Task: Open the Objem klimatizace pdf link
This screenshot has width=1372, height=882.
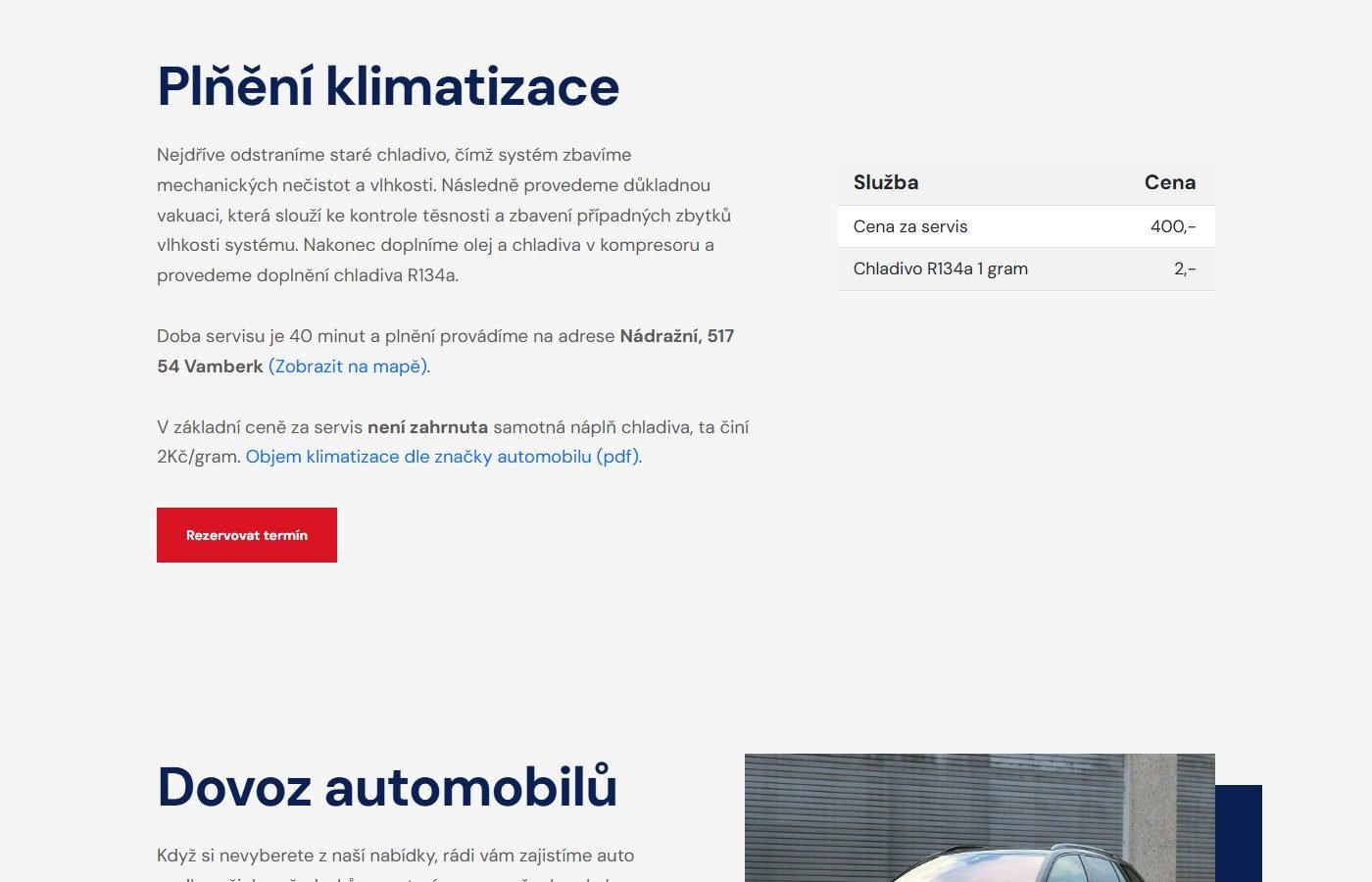Action: [x=443, y=457]
